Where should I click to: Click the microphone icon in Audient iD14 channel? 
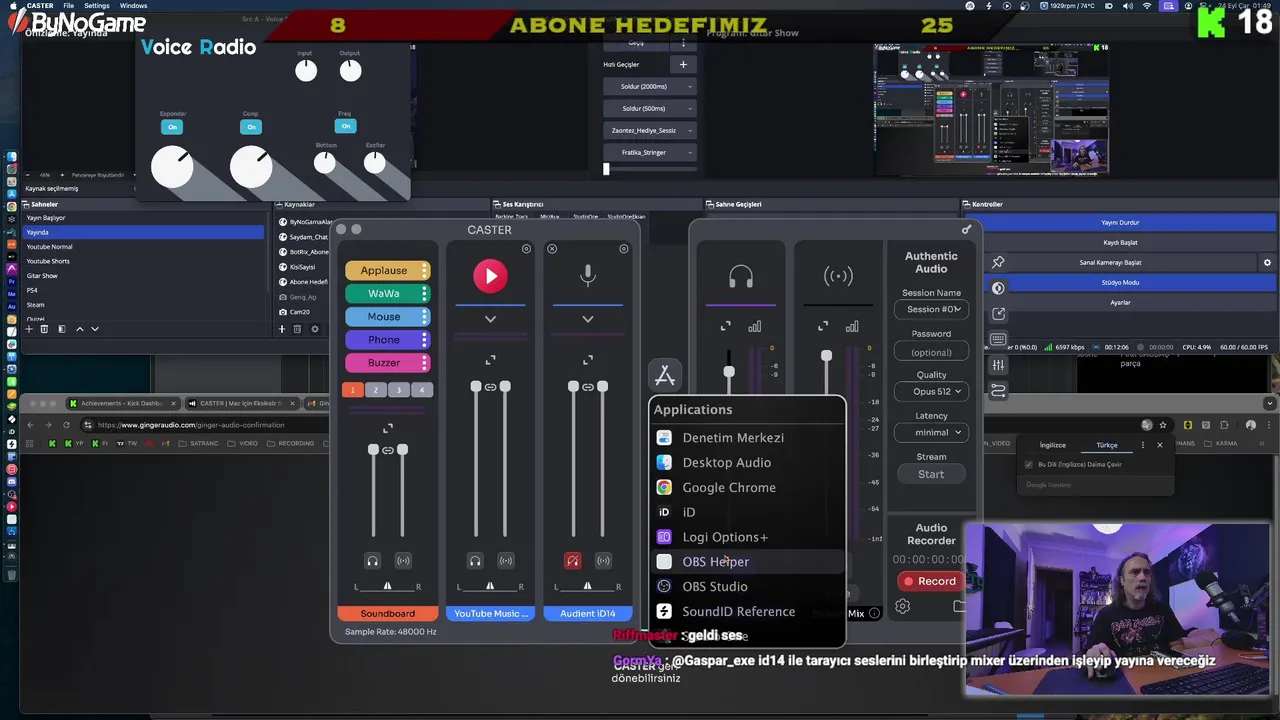coord(588,276)
